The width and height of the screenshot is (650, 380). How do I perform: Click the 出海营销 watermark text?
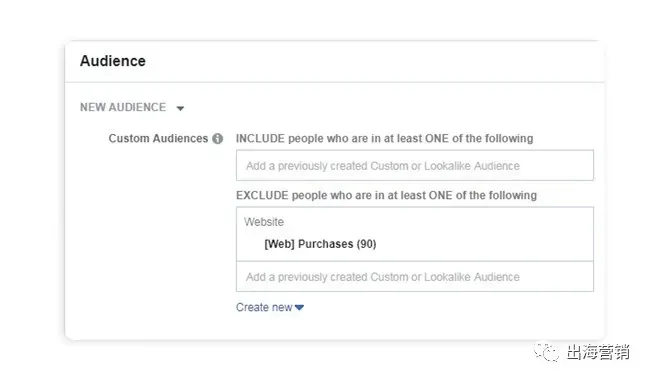597,352
